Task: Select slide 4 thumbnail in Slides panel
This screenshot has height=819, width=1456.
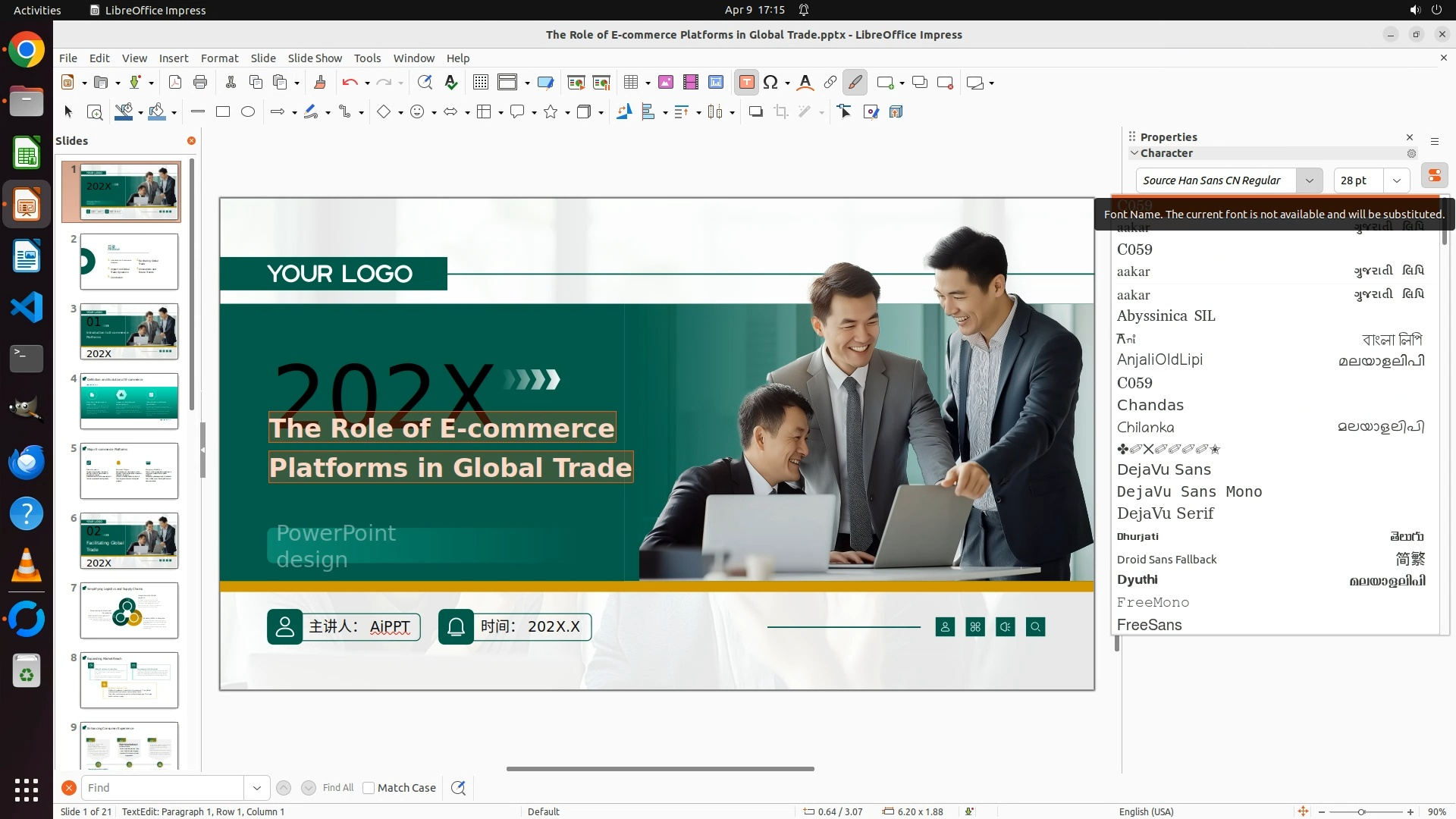Action: [x=129, y=401]
